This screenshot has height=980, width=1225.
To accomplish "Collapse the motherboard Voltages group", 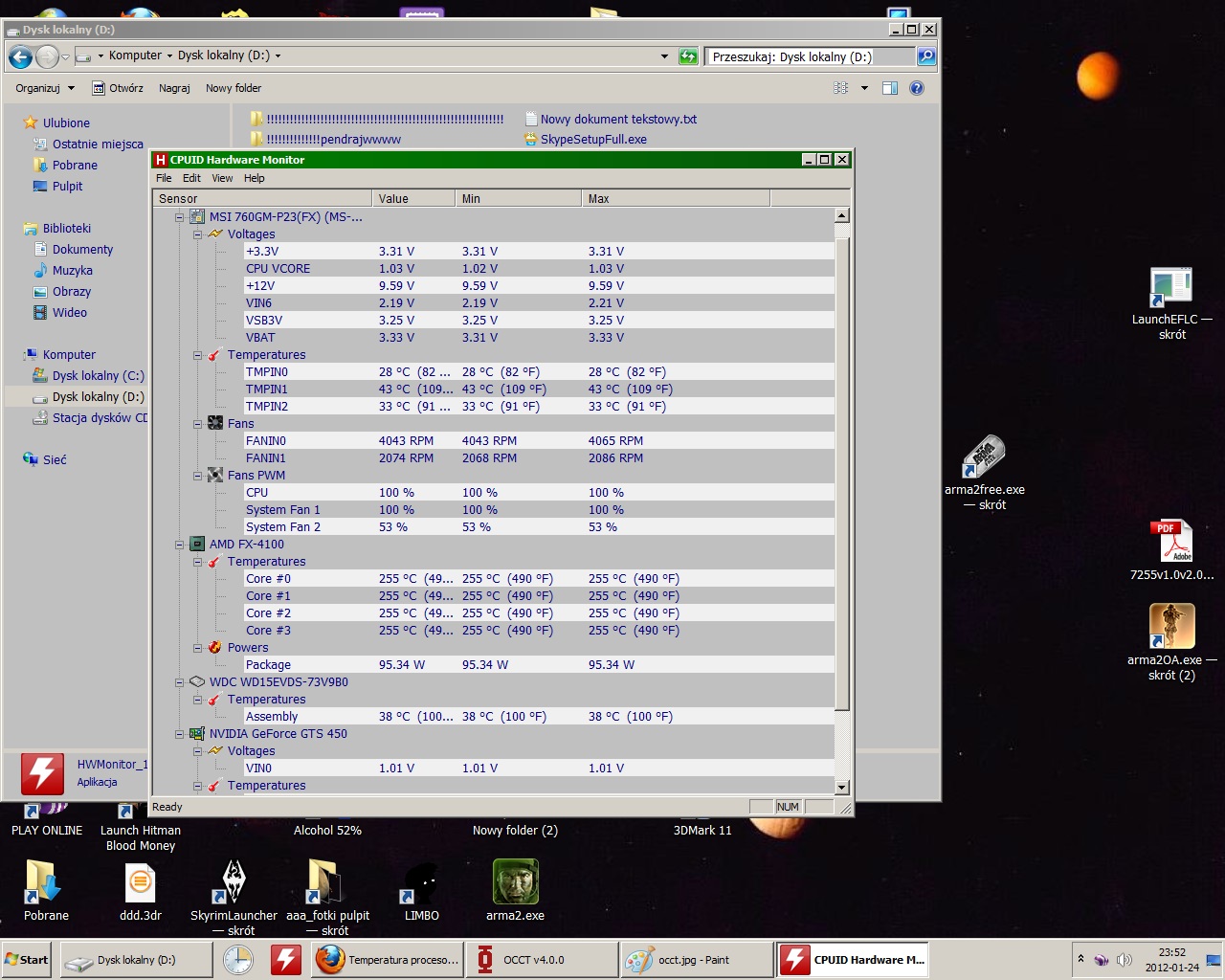I will coord(197,234).
